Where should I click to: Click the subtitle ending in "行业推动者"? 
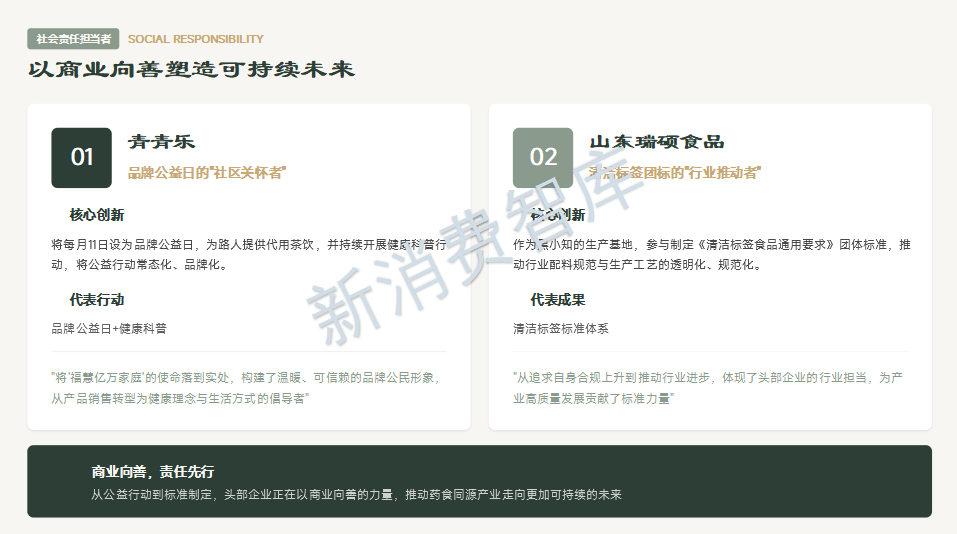tap(675, 173)
